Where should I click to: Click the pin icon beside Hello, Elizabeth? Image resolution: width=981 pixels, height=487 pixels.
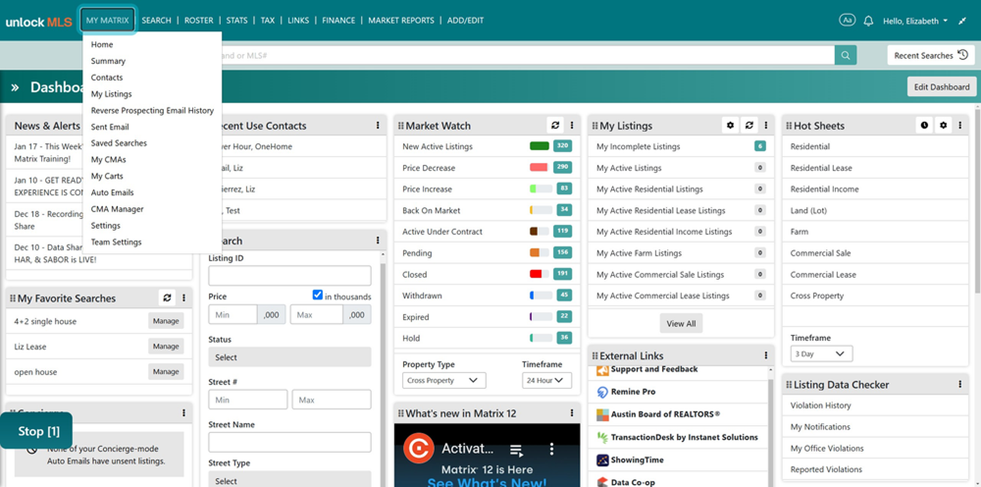pyautogui.click(x=962, y=21)
